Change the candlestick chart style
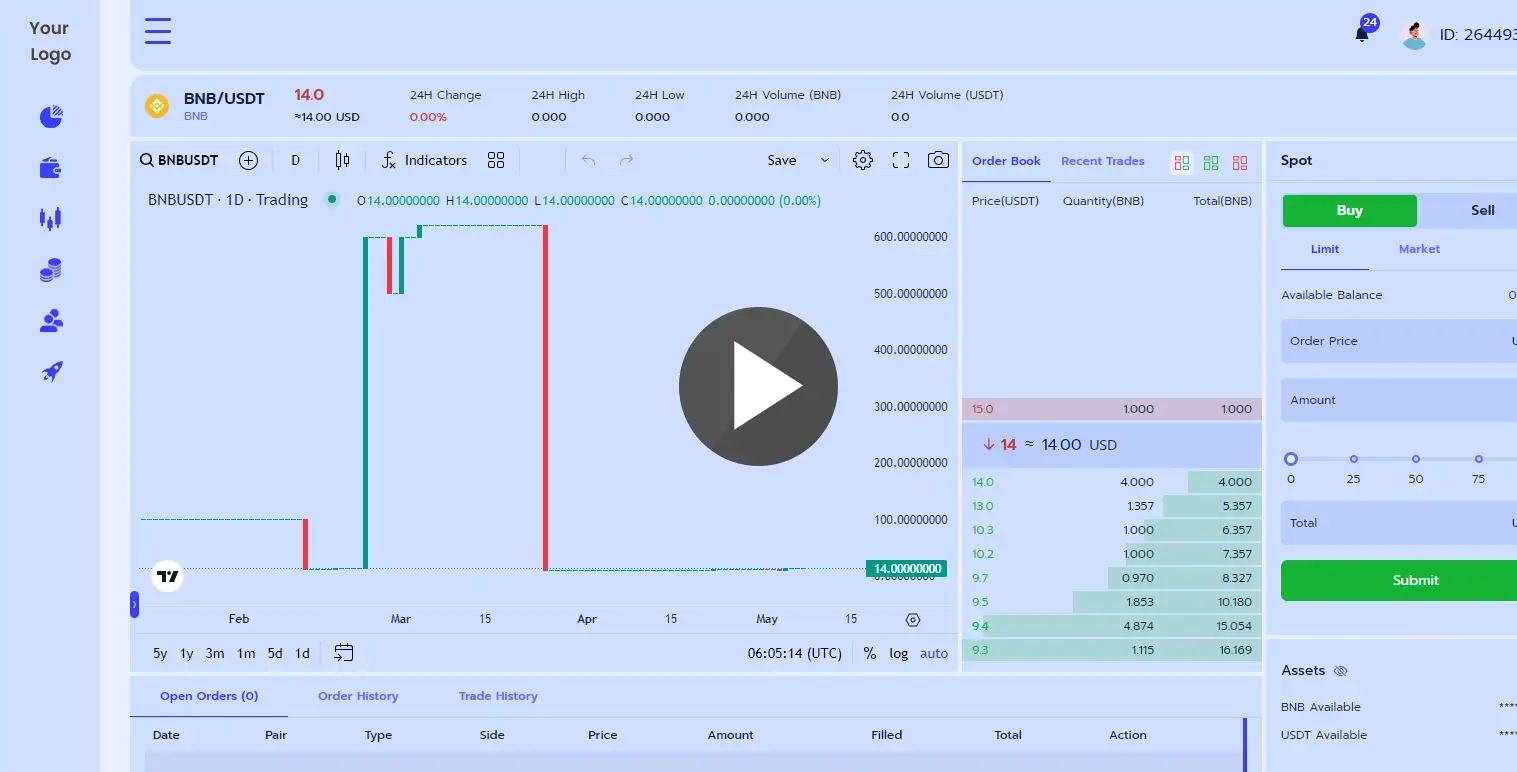1517x772 pixels. 343,160
